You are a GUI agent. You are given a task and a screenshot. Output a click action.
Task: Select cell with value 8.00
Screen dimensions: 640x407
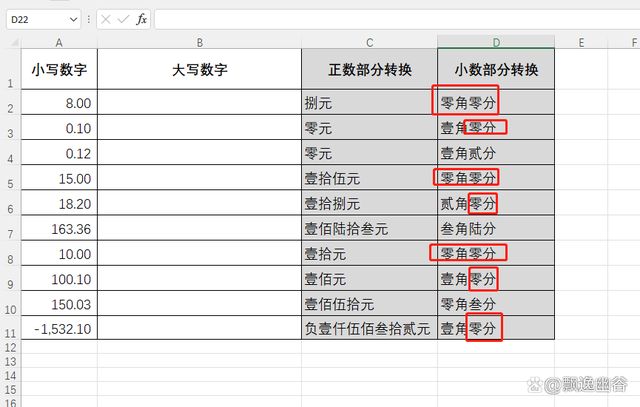point(59,102)
